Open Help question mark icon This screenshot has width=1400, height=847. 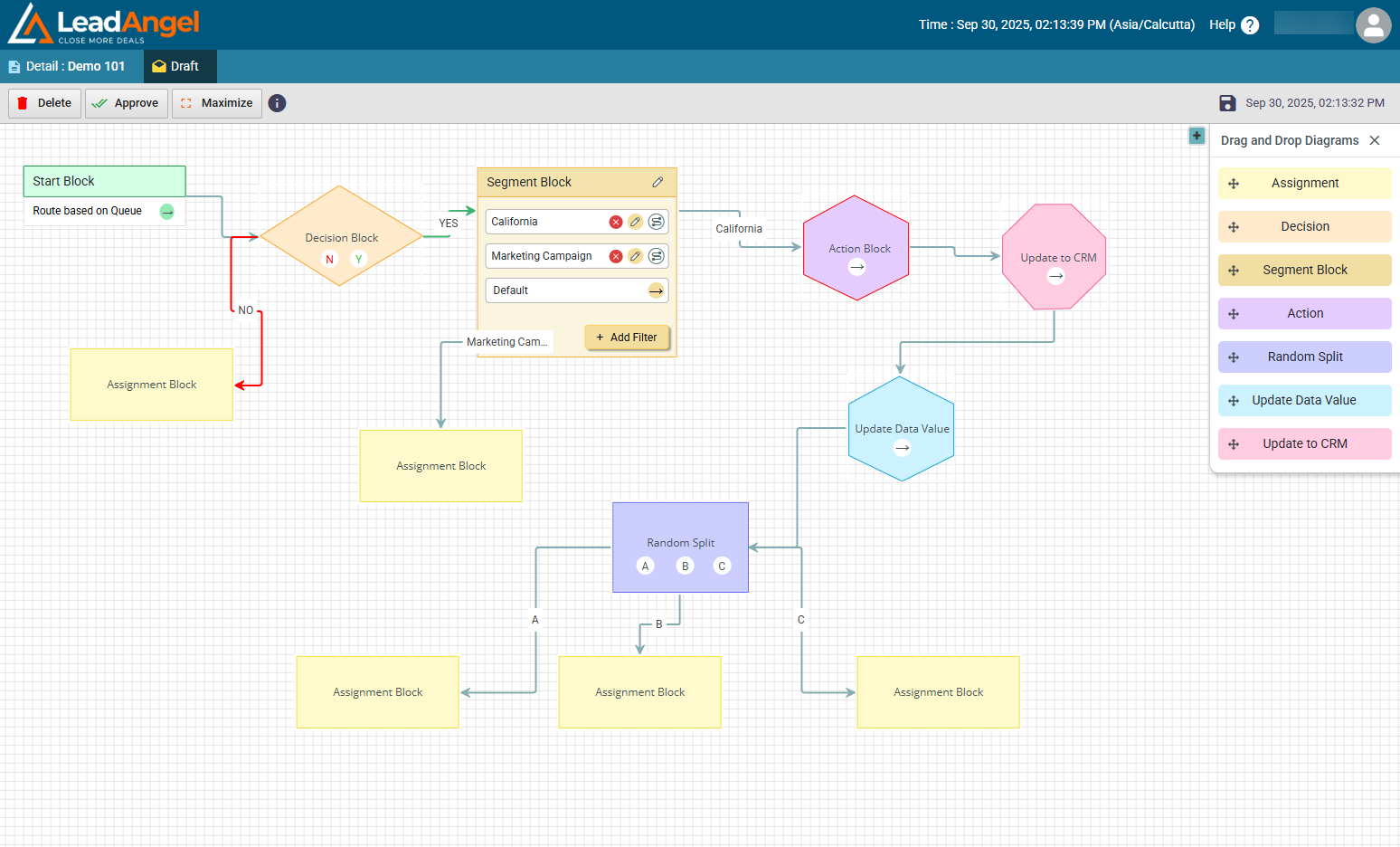pos(1250,25)
